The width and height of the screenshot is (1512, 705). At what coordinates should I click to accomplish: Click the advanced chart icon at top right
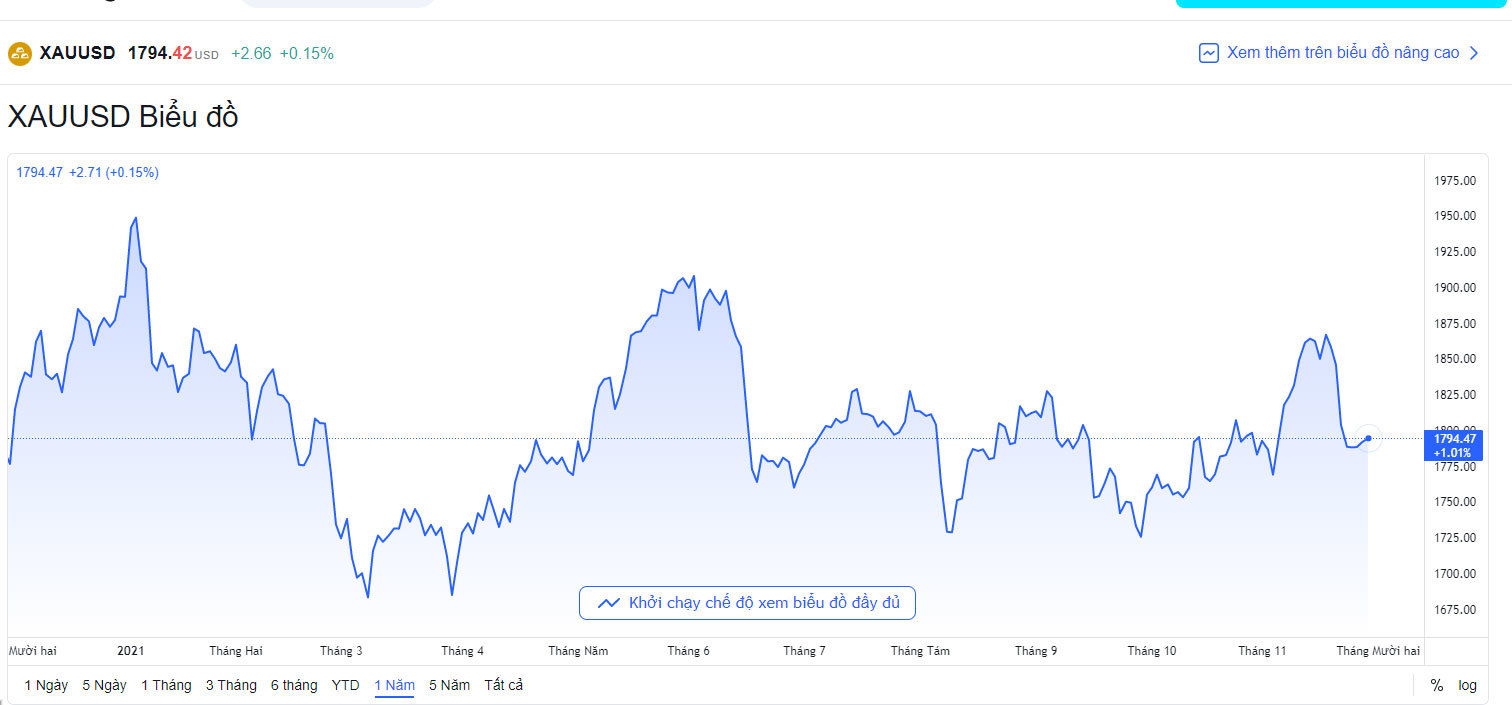click(1208, 53)
